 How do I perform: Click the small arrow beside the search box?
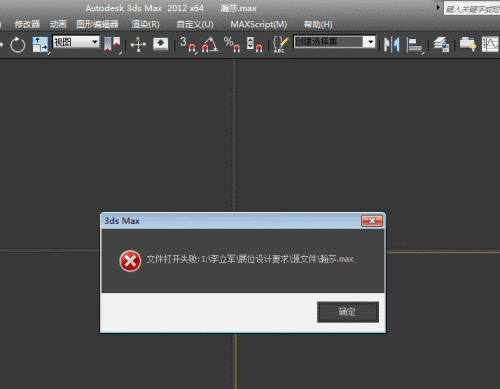(438, 7)
